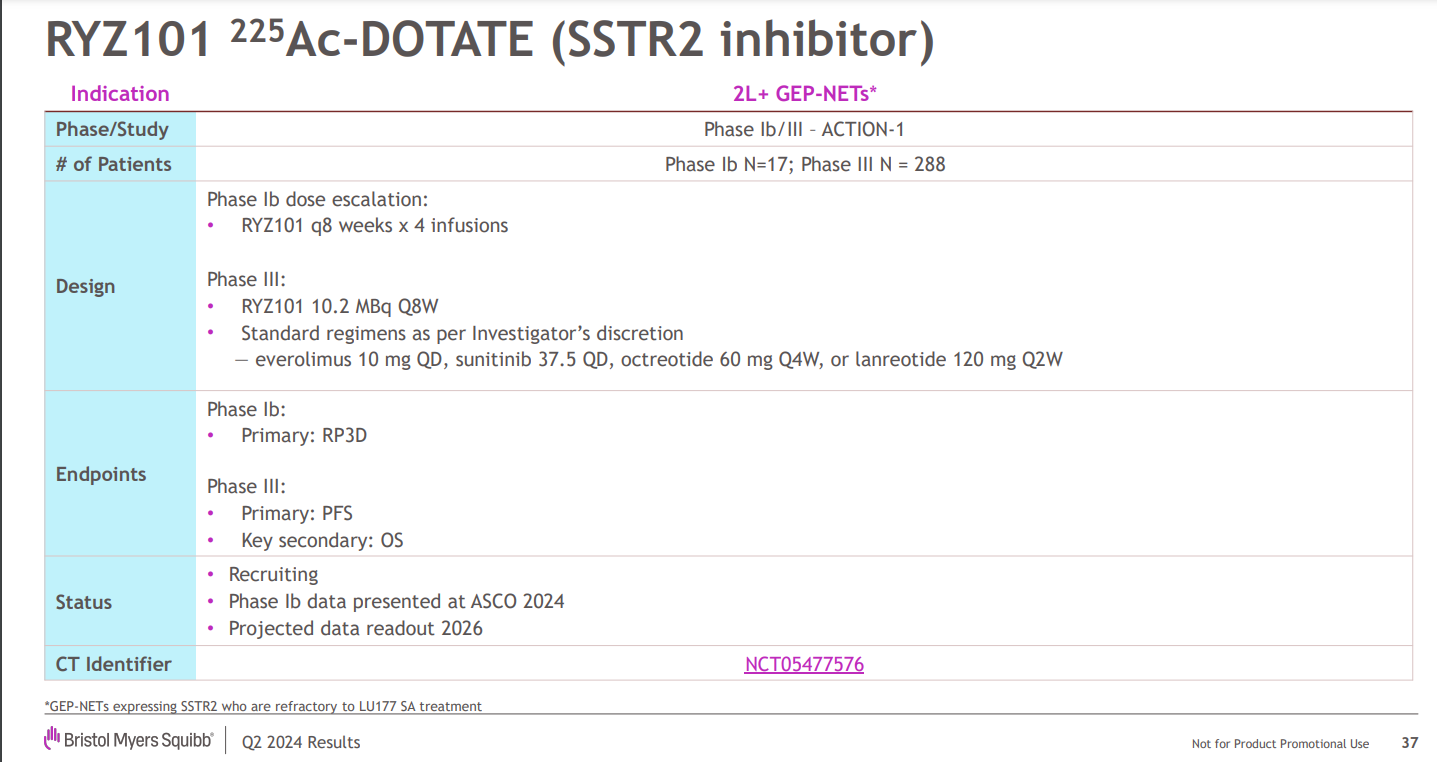This screenshot has width=1437, height=762.
Task: Click the Phase Ib/III – ACTION-1 text
Action: tap(804, 129)
